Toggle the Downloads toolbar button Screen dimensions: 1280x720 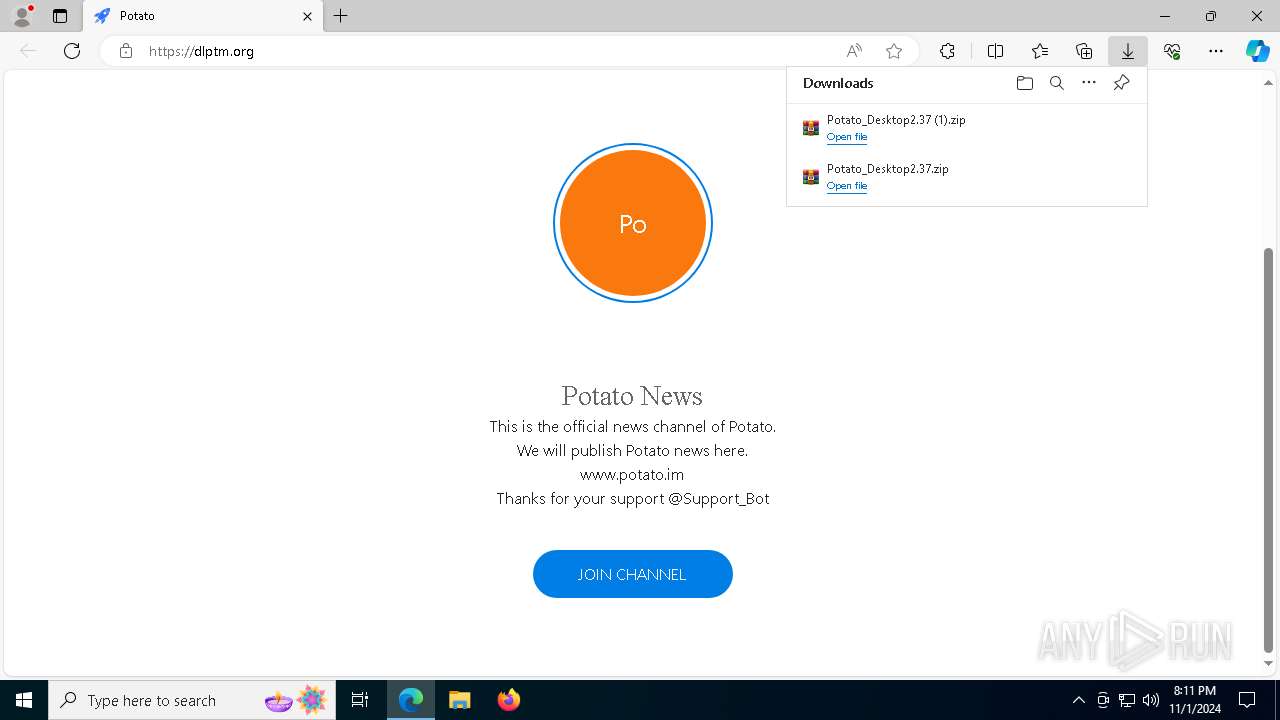coord(1128,51)
